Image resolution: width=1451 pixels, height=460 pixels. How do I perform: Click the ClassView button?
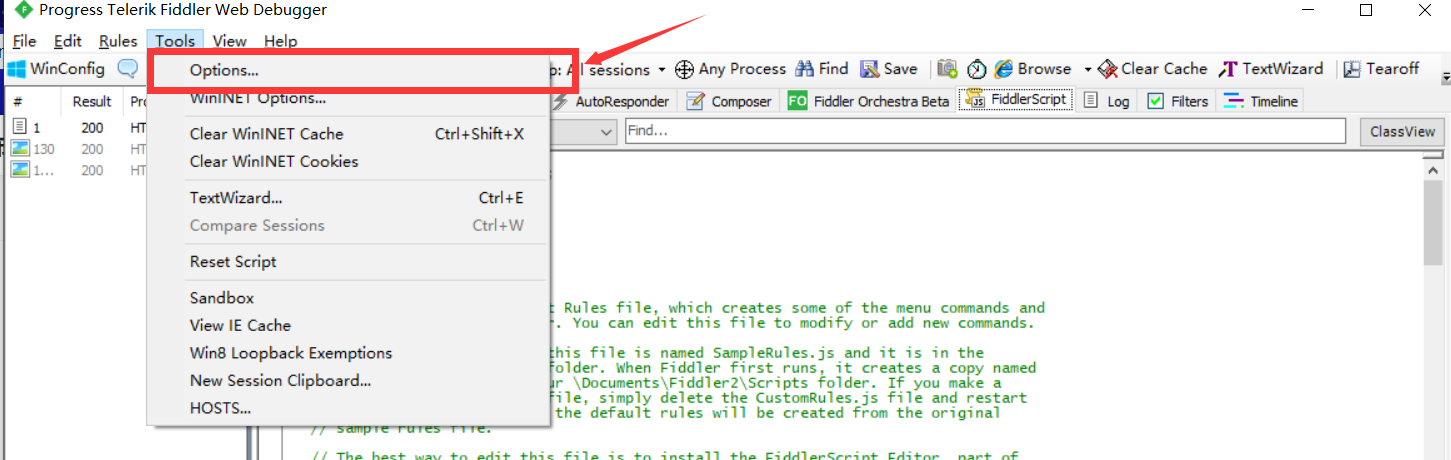pyautogui.click(x=1402, y=132)
